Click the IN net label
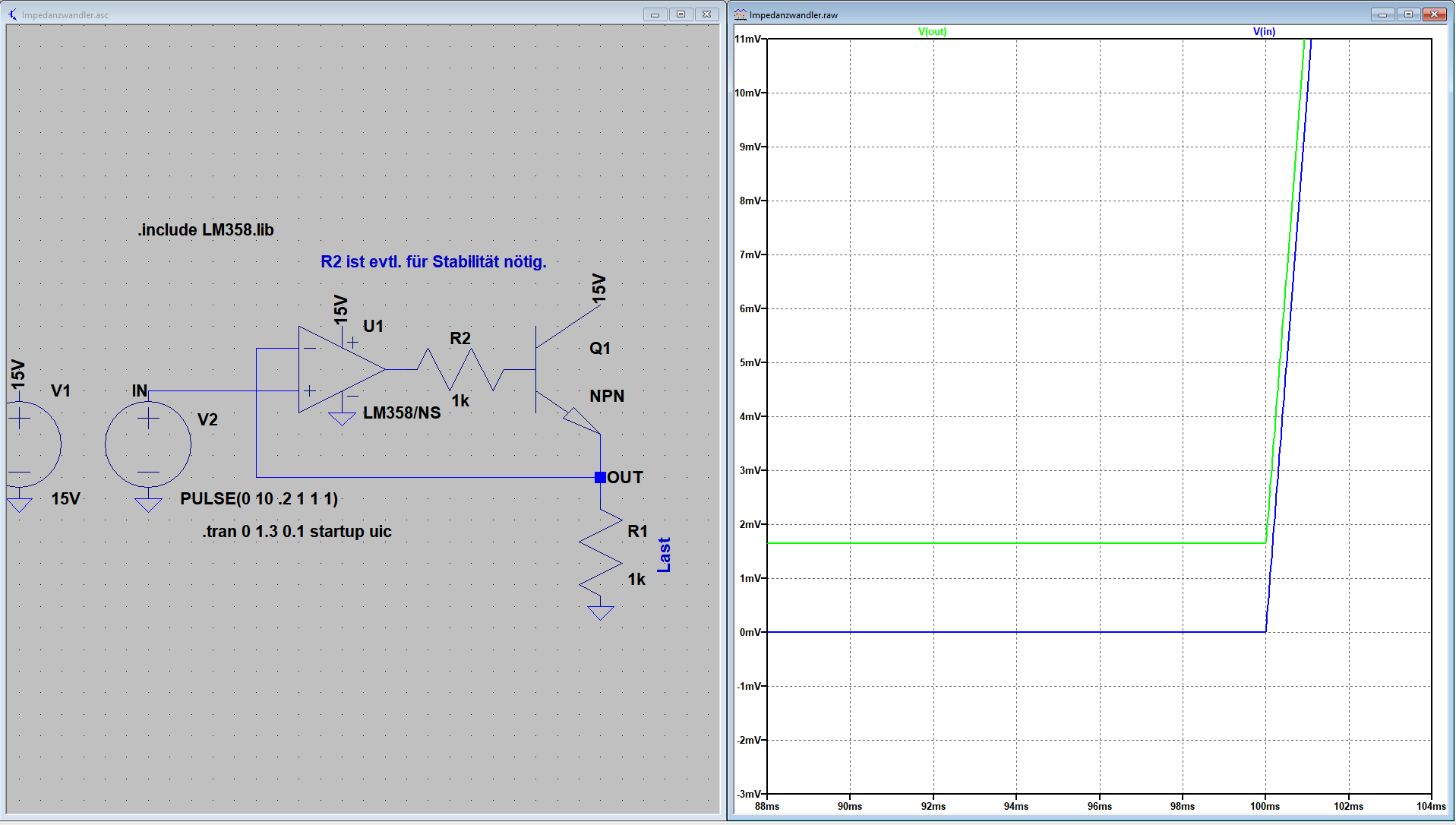 click(x=140, y=391)
